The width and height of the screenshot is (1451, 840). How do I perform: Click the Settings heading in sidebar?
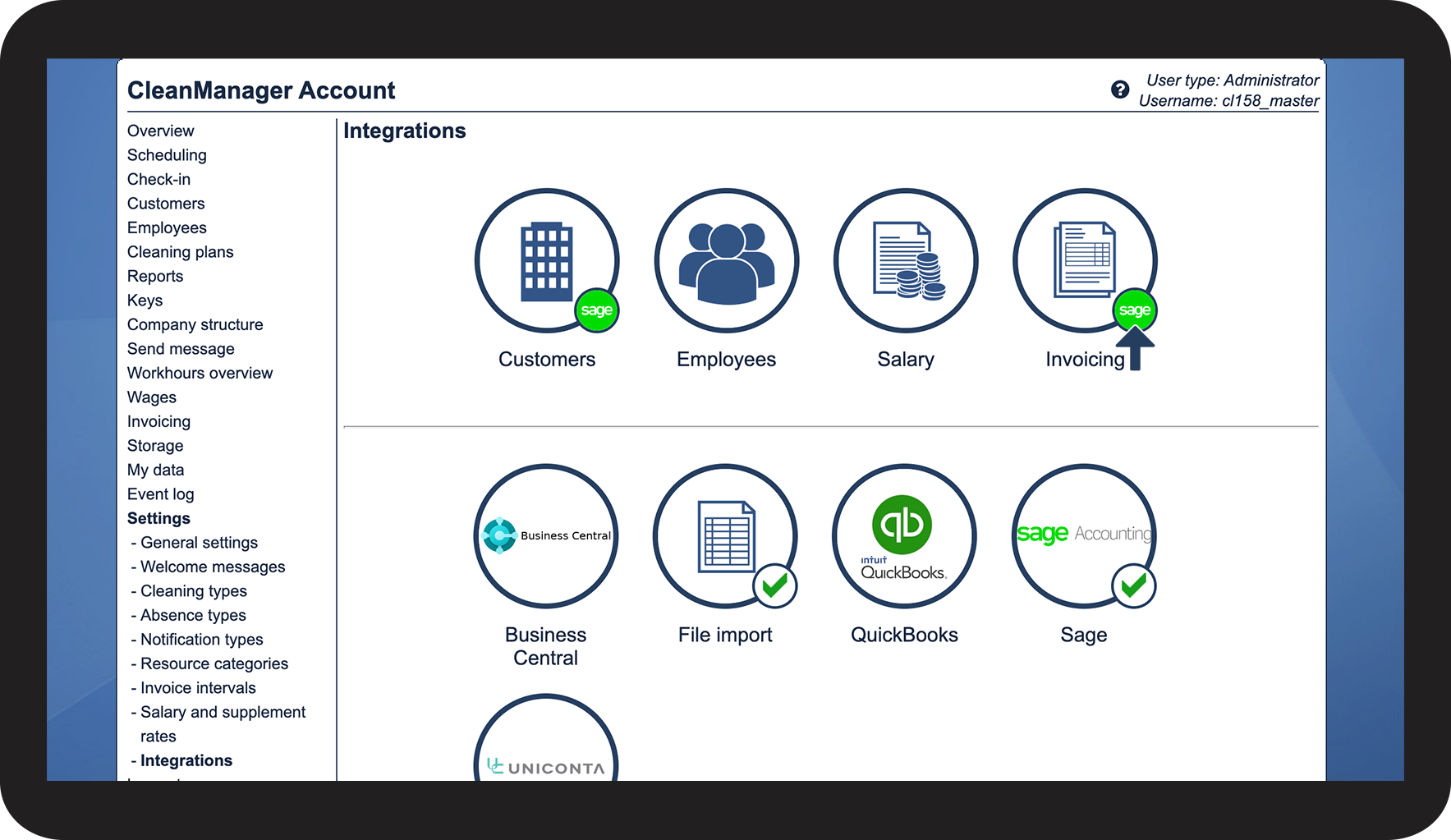click(158, 518)
